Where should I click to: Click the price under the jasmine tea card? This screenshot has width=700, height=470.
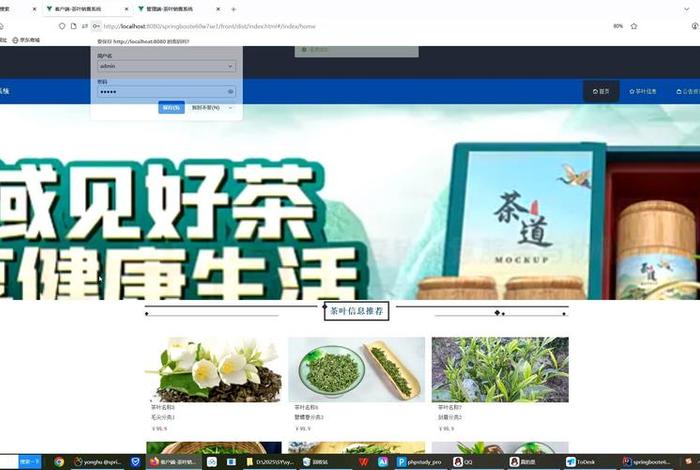point(159,428)
